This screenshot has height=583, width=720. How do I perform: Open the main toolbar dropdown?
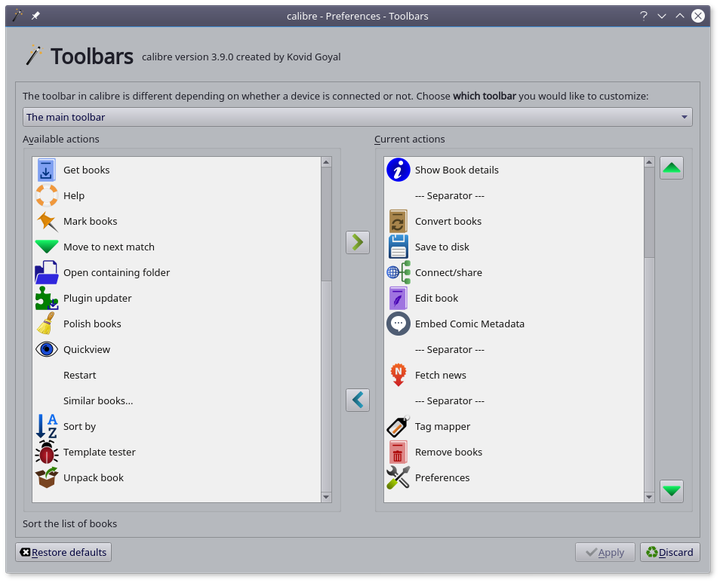pyautogui.click(x=357, y=117)
